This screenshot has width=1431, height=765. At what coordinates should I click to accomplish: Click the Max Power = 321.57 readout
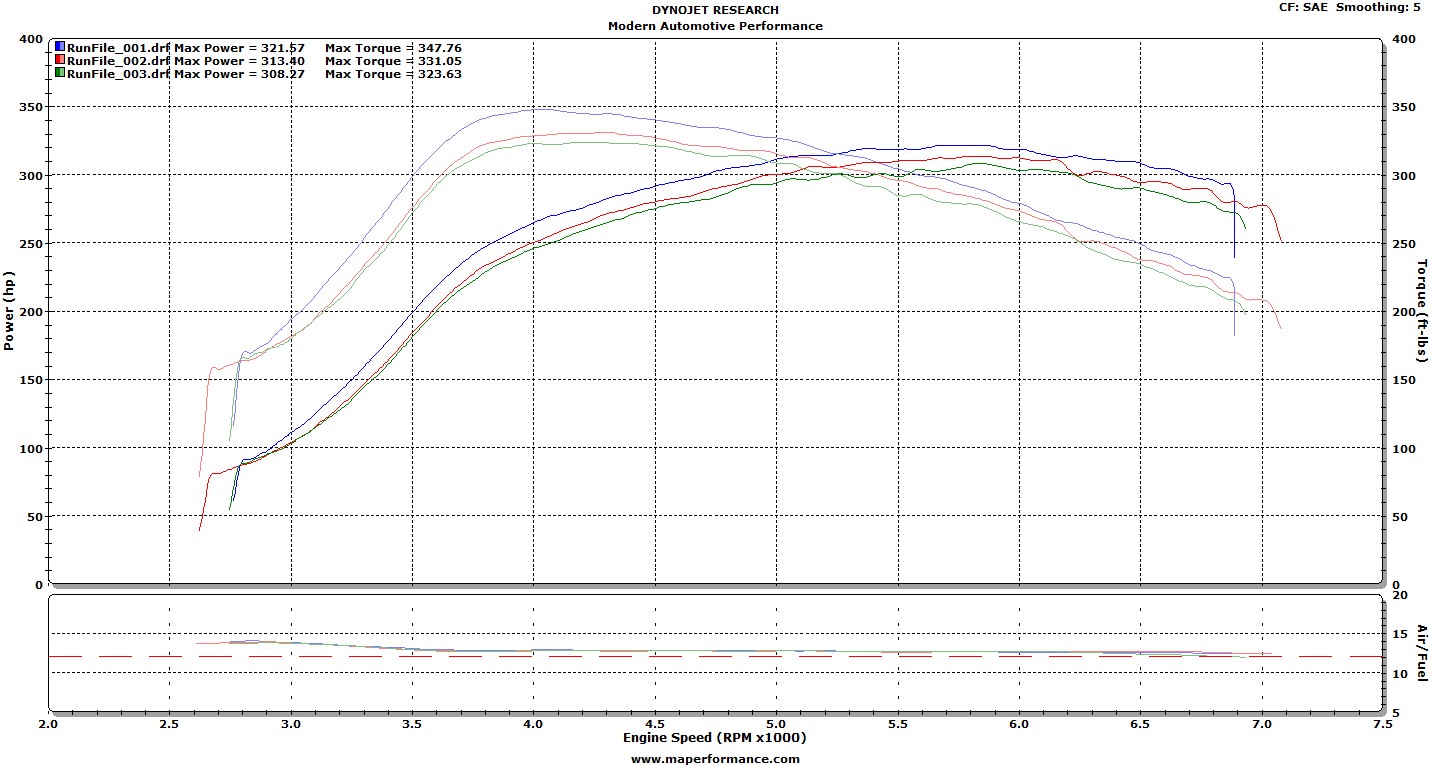tap(239, 47)
